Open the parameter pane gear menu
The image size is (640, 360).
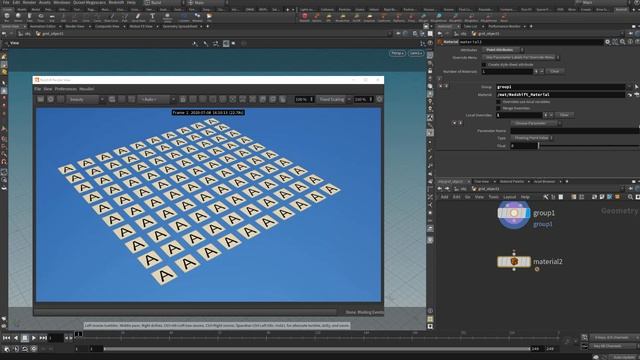click(607, 42)
